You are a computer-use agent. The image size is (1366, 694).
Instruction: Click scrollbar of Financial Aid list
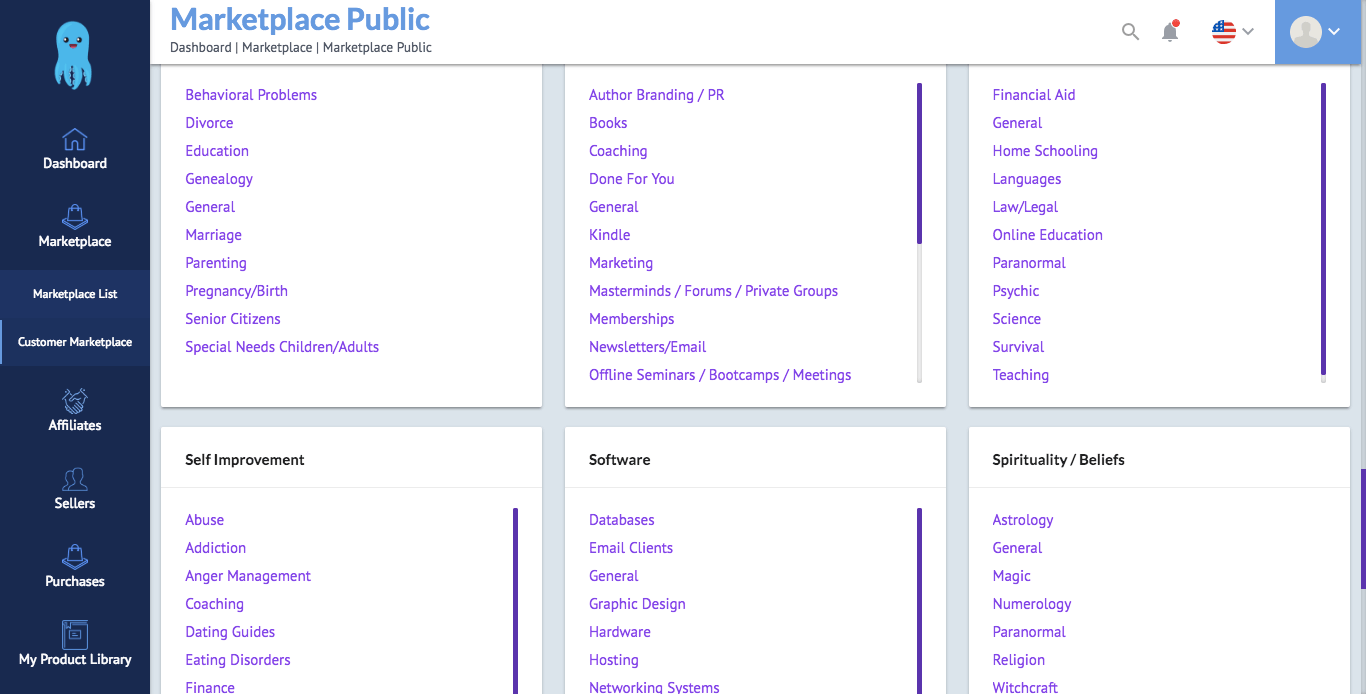(1323, 228)
